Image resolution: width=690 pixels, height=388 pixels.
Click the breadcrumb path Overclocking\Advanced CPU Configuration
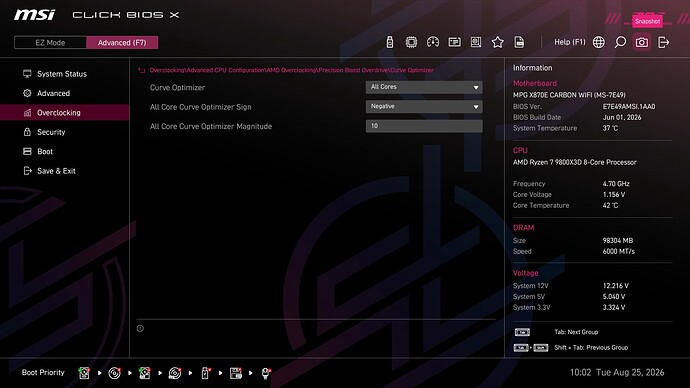tap(207, 70)
